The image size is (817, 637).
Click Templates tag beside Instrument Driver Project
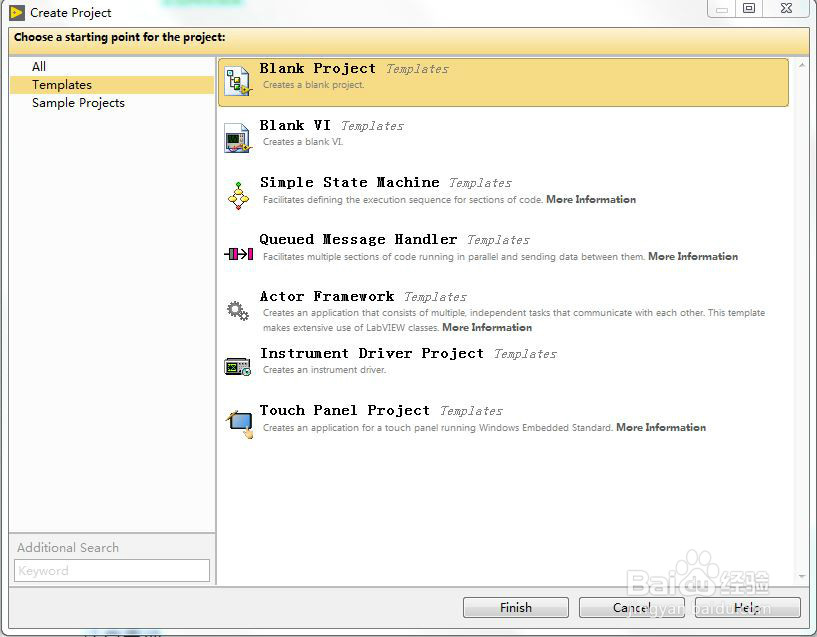[525, 354]
